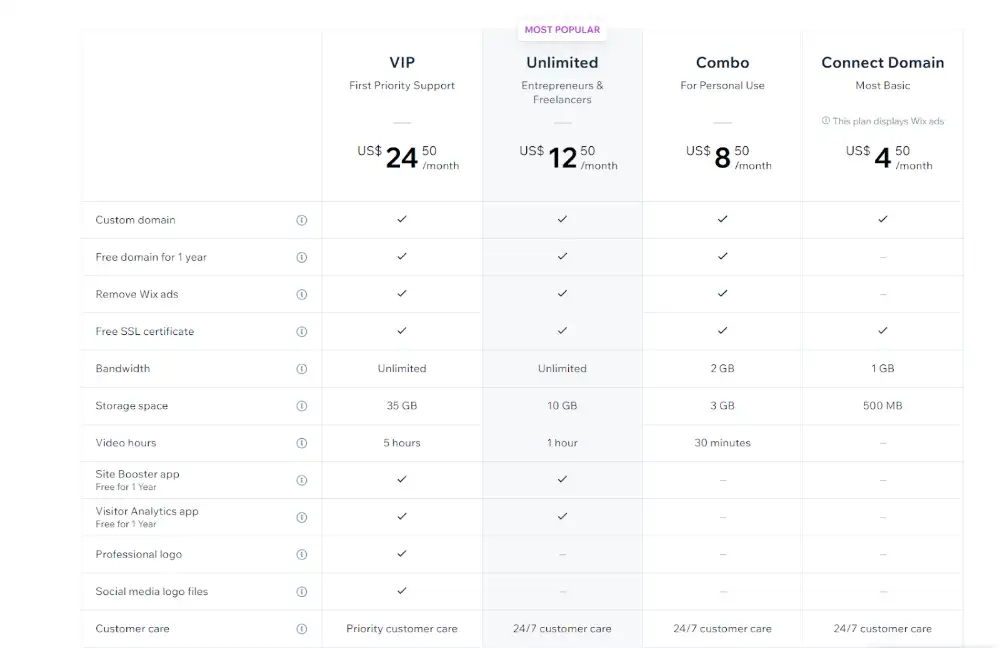Click the Unlimited plan price US$ 12.50
The image size is (1000, 648).
coord(568,157)
